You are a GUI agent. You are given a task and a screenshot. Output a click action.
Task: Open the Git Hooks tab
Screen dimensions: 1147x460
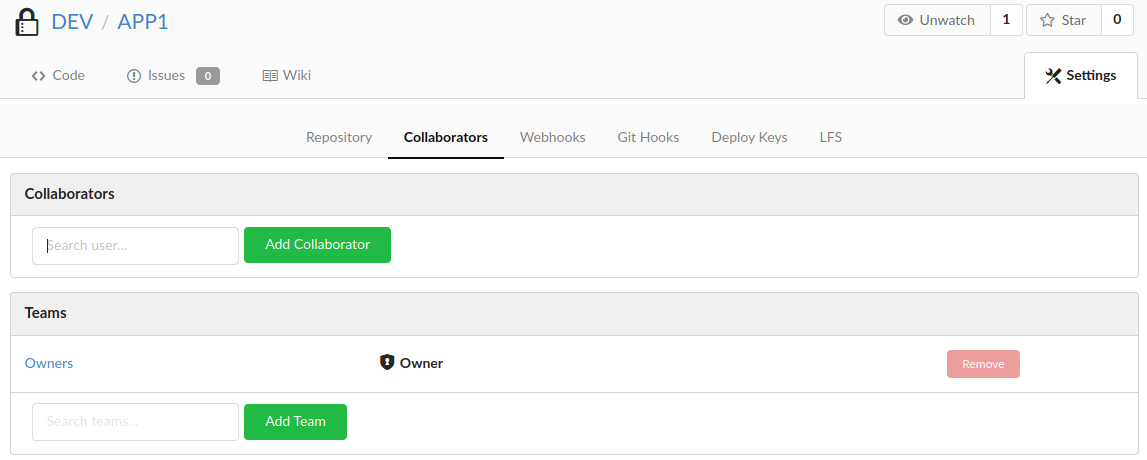pos(648,137)
